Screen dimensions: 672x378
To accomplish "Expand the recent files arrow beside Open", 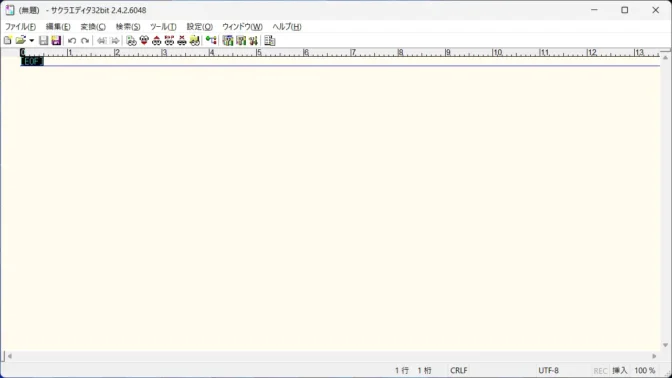I will pyautogui.click(x=31, y=41).
